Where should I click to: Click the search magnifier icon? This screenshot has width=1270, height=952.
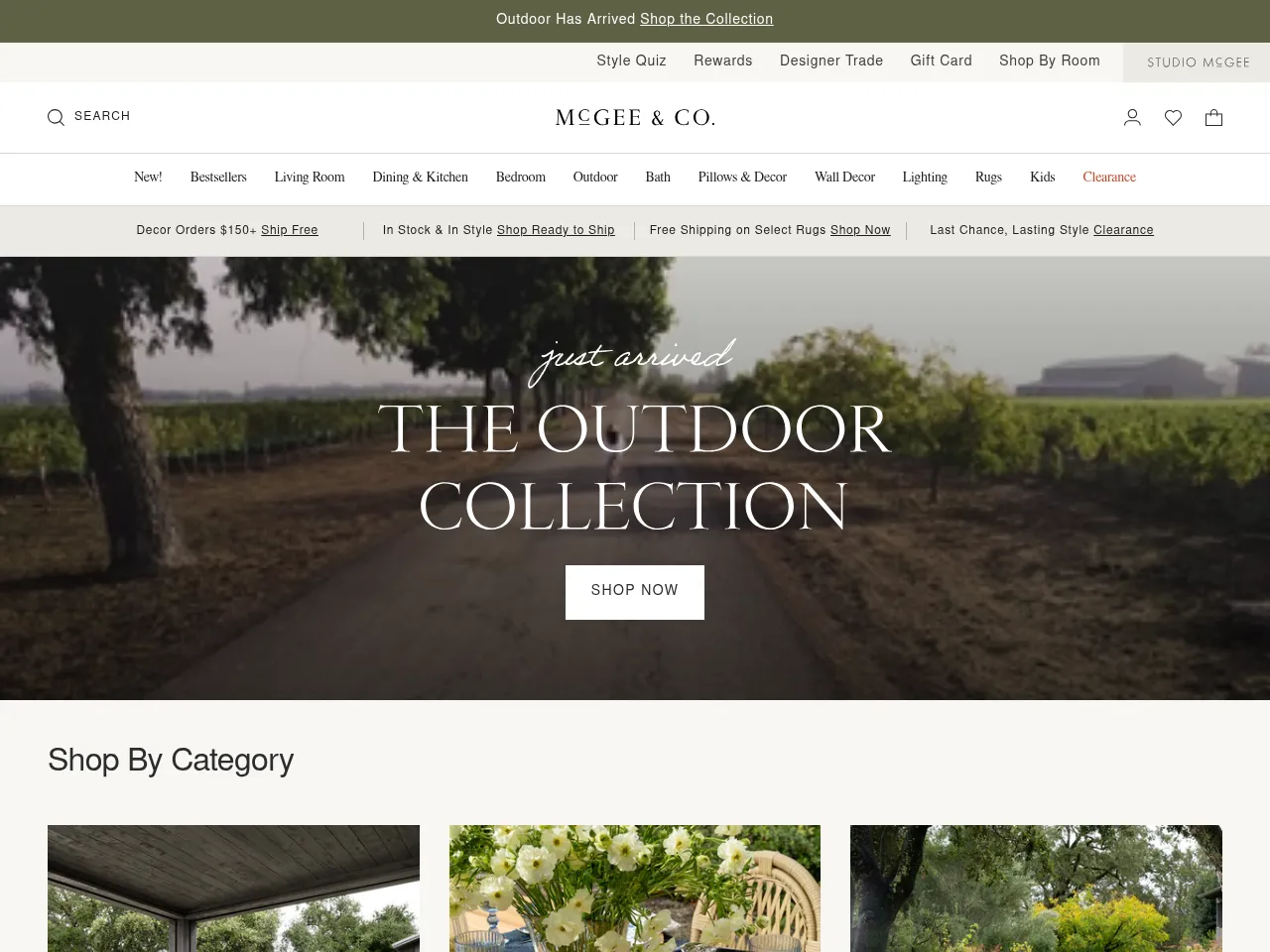click(56, 117)
